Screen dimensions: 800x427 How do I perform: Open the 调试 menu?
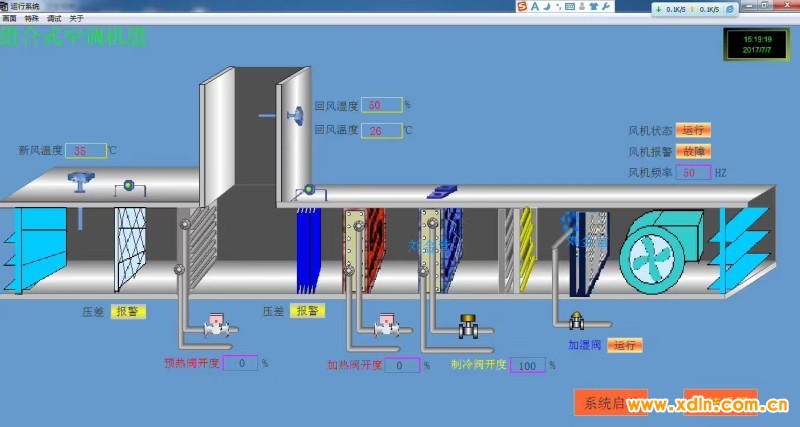pyautogui.click(x=55, y=19)
